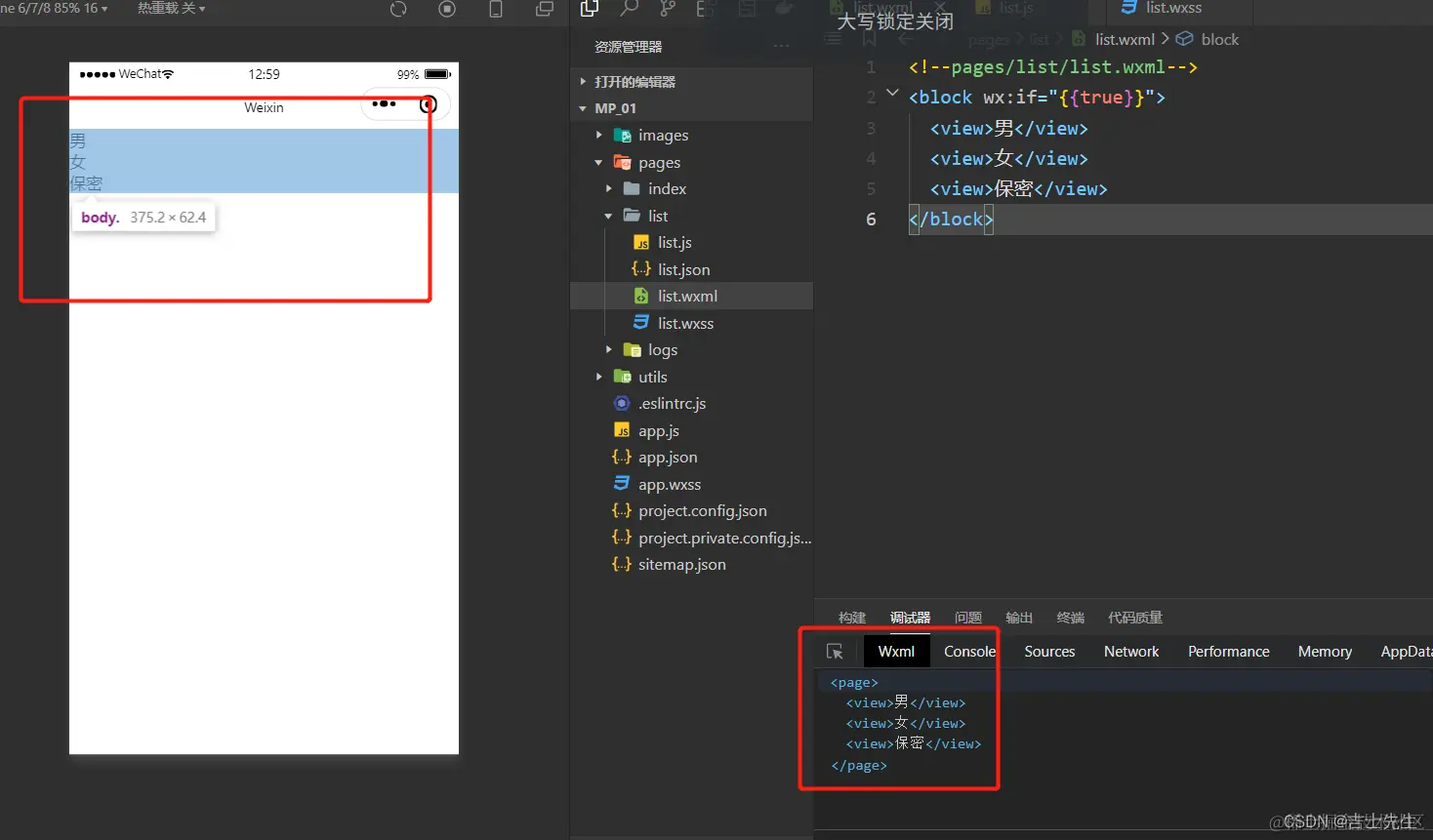Click the detach simulator window icon
The height and width of the screenshot is (840, 1433).
click(x=545, y=10)
